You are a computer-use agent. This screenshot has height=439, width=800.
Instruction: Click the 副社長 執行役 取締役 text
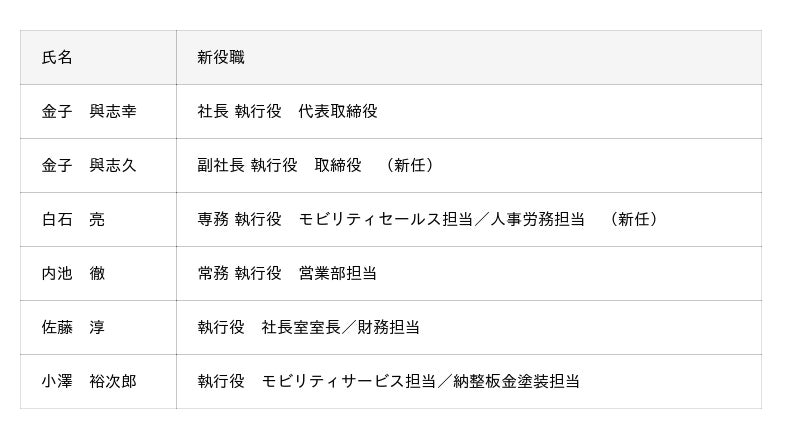pyautogui.click(x=279, y=166)
